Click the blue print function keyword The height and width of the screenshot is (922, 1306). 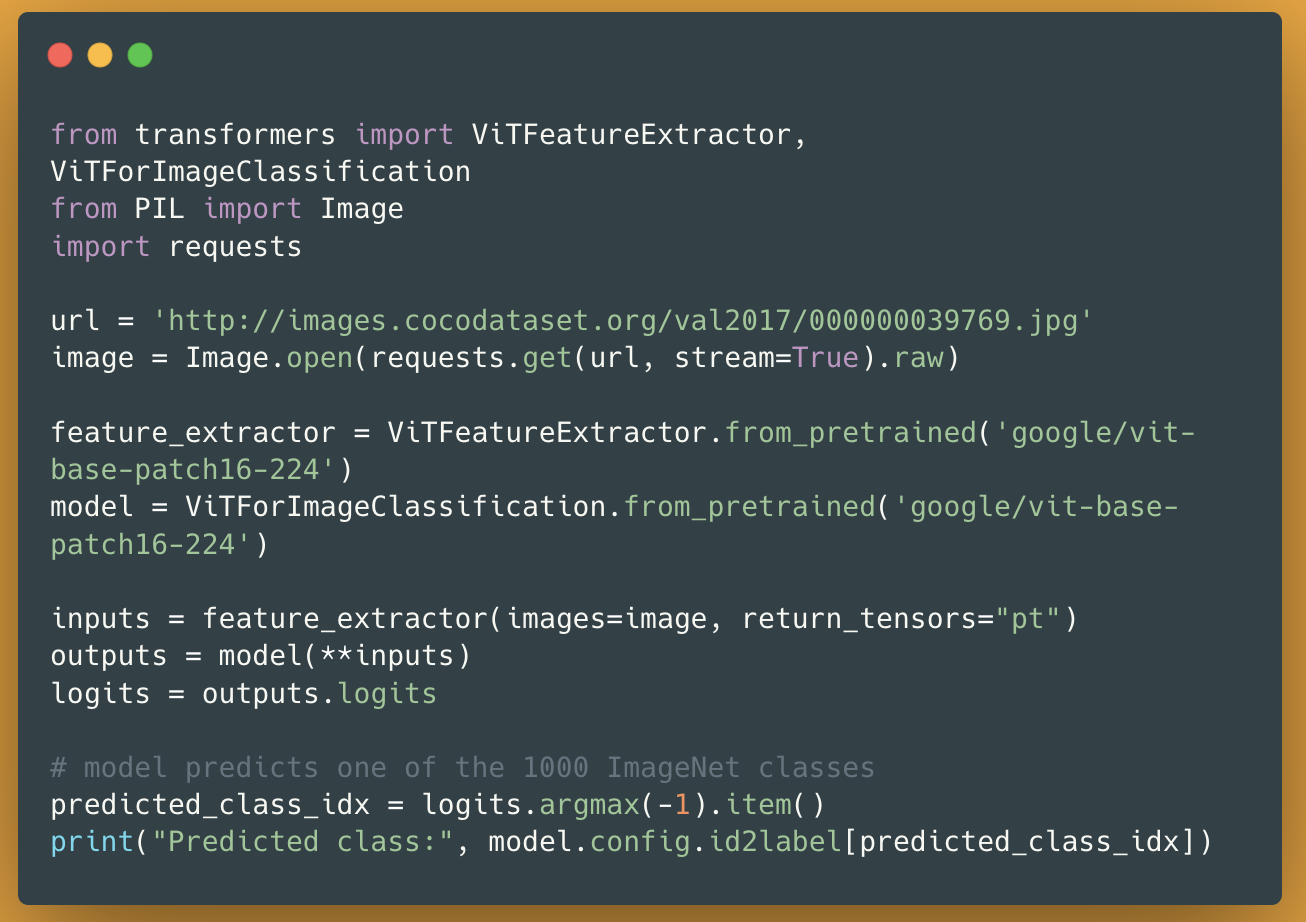pos(92,842)
